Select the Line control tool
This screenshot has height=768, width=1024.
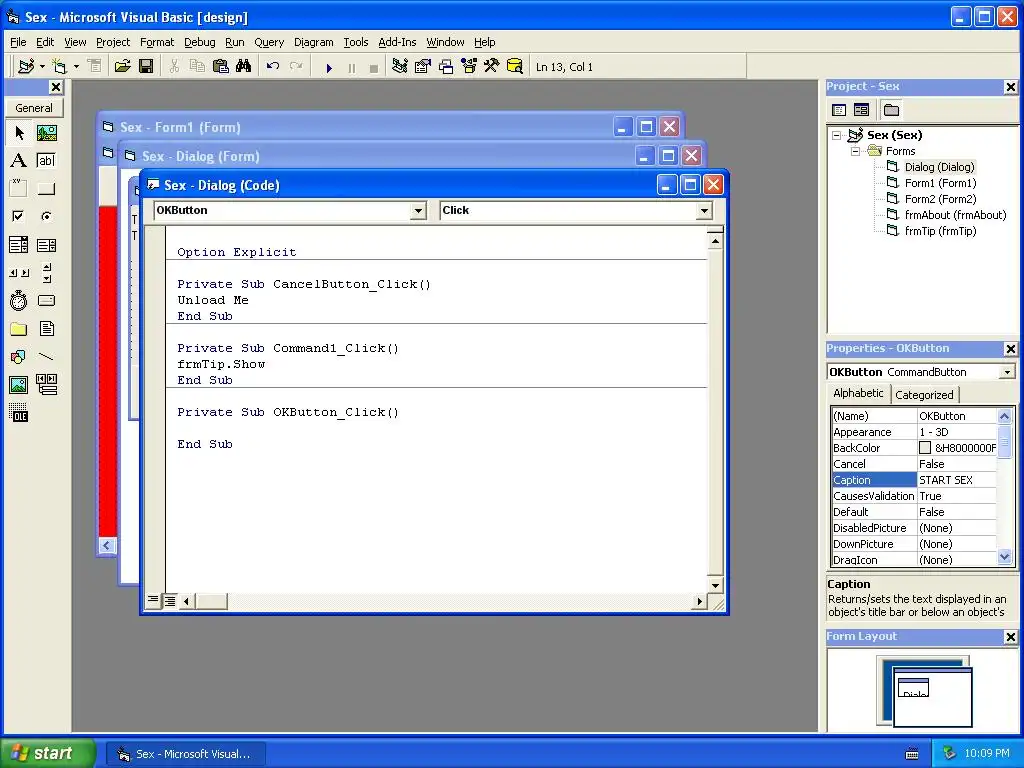pos(46,357)
